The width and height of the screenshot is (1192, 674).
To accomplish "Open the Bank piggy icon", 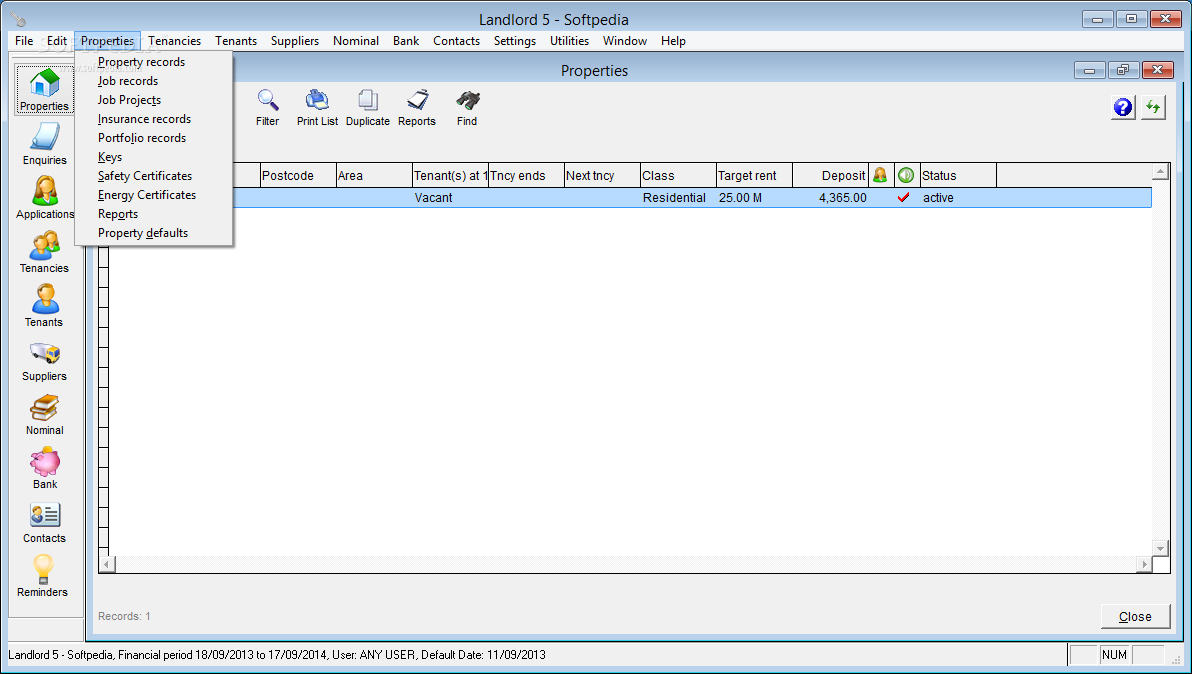I will (x=44, y=467).
